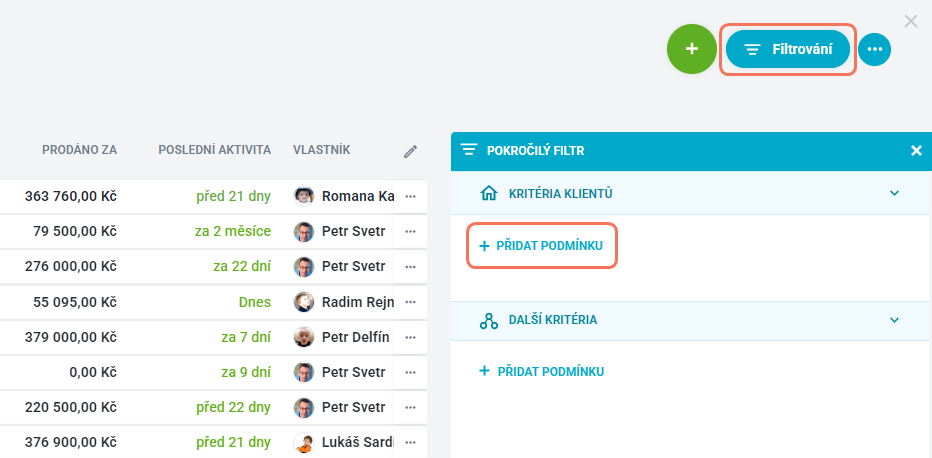Open row options for Lukáš Sardi row

click(410, 443)
